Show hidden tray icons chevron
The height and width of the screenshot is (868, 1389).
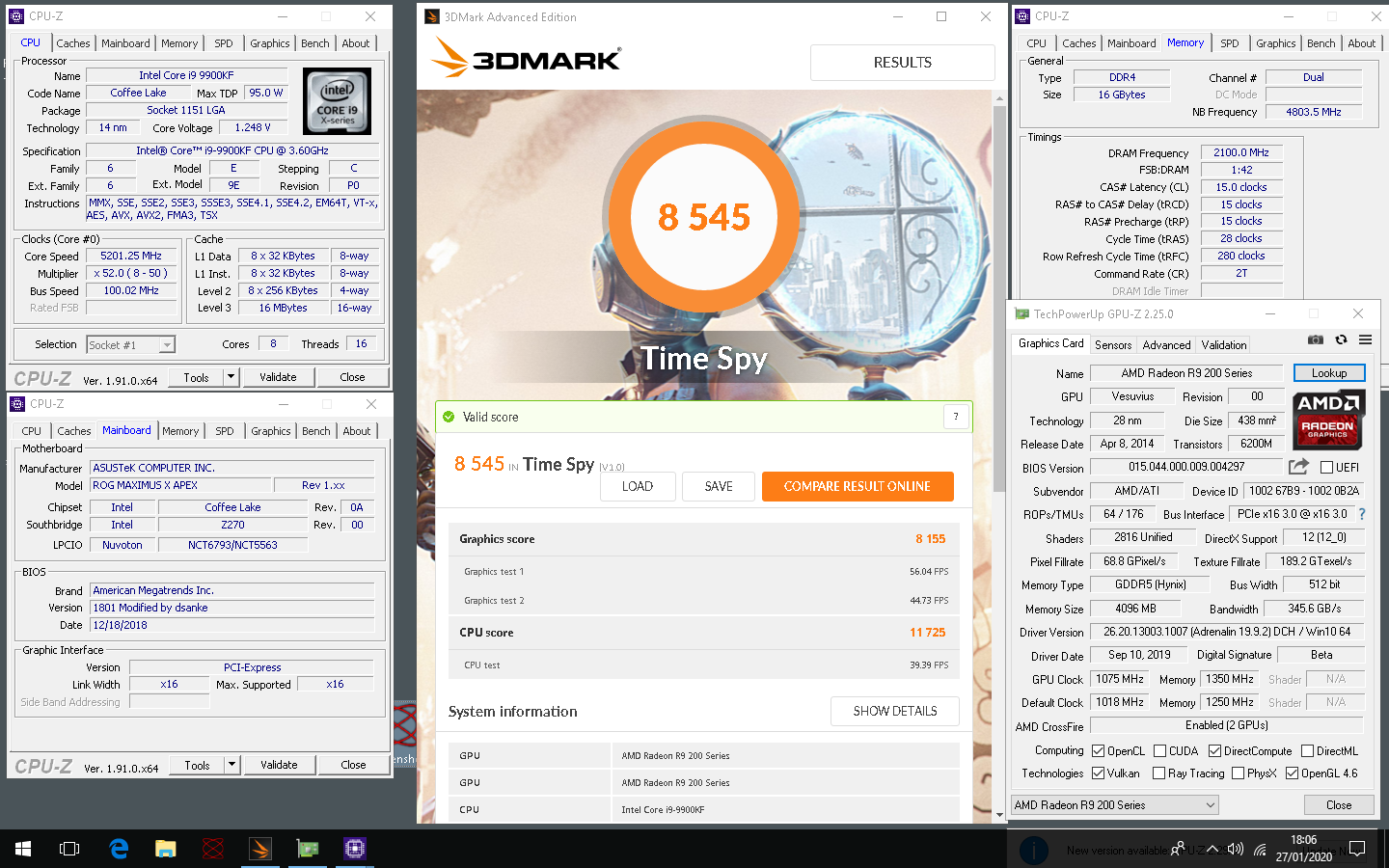click(1212, 850)
